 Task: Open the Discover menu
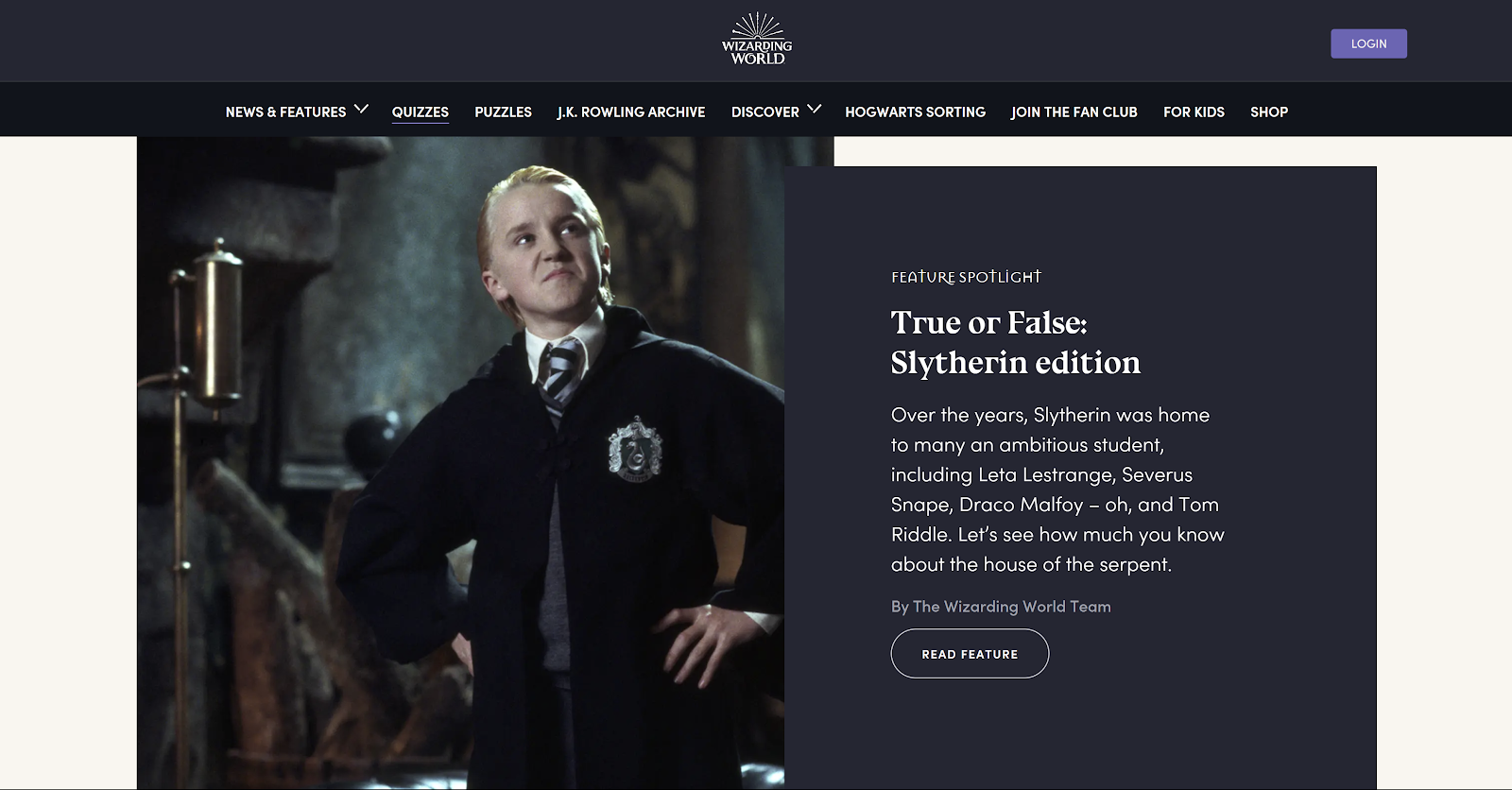(765, 112)
